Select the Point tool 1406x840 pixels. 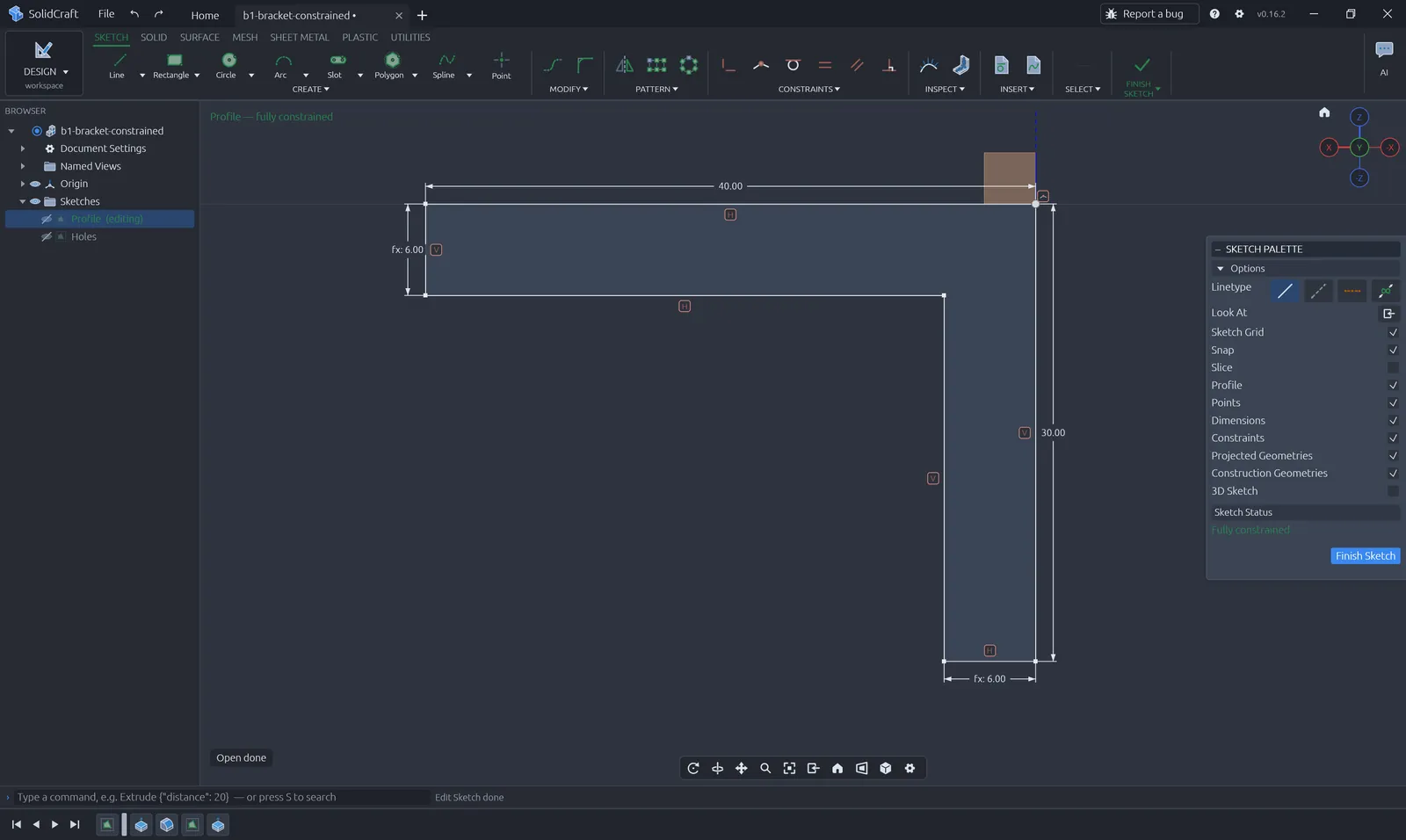[501, 65]
